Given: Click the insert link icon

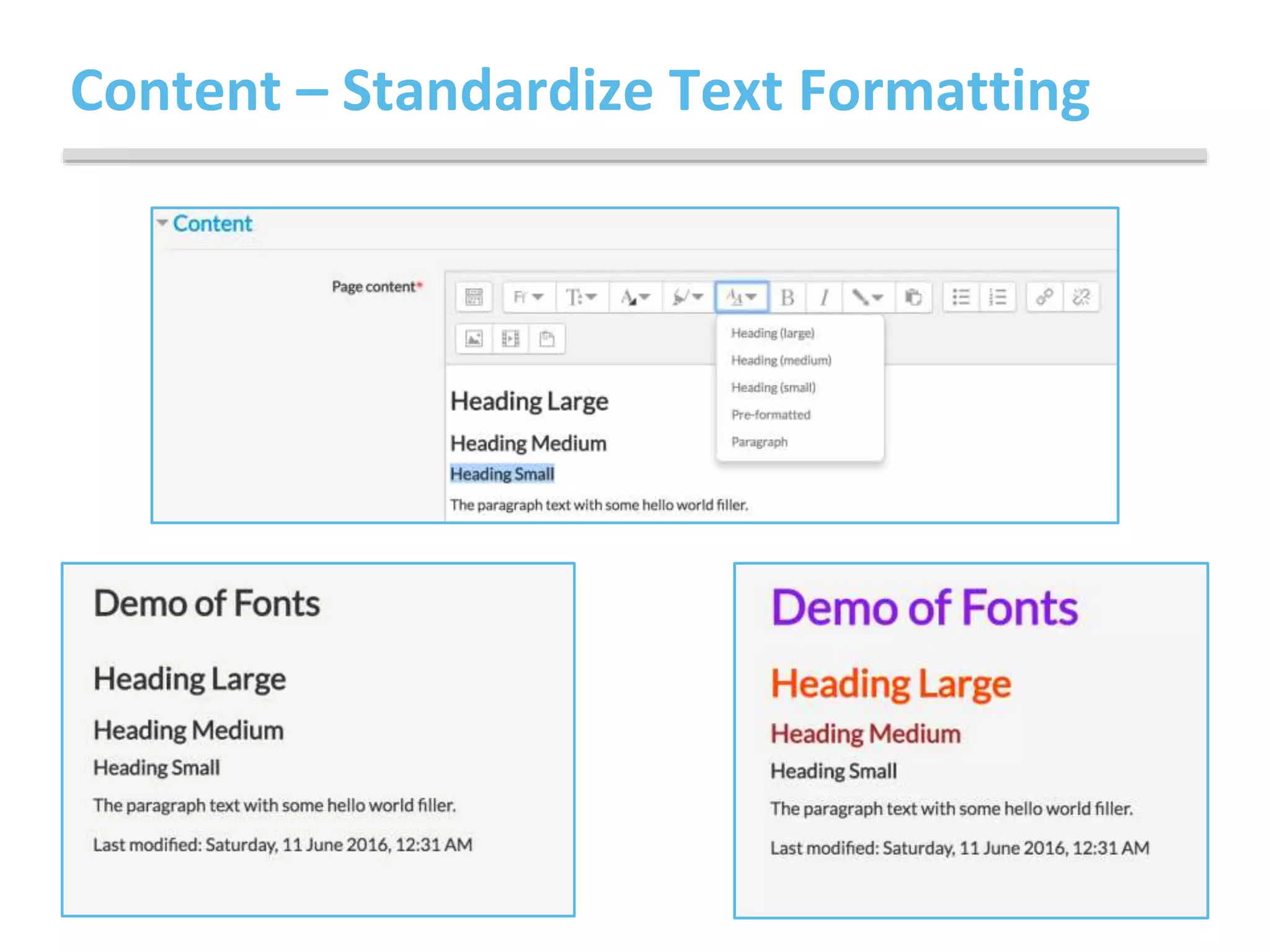Looking at the screenshot, I should tap(1045, 297).
